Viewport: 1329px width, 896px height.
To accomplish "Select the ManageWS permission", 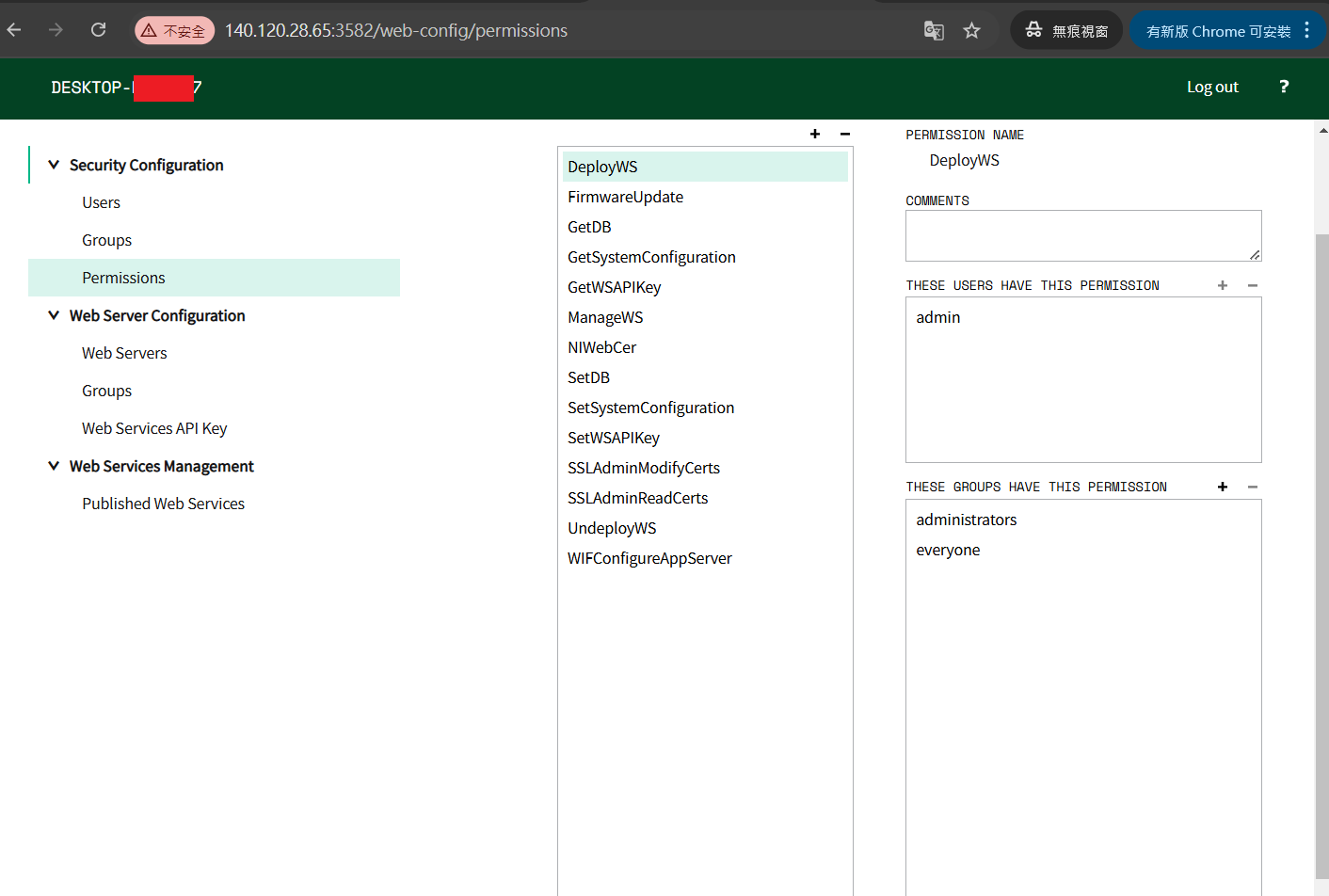I will click(705, 317).
